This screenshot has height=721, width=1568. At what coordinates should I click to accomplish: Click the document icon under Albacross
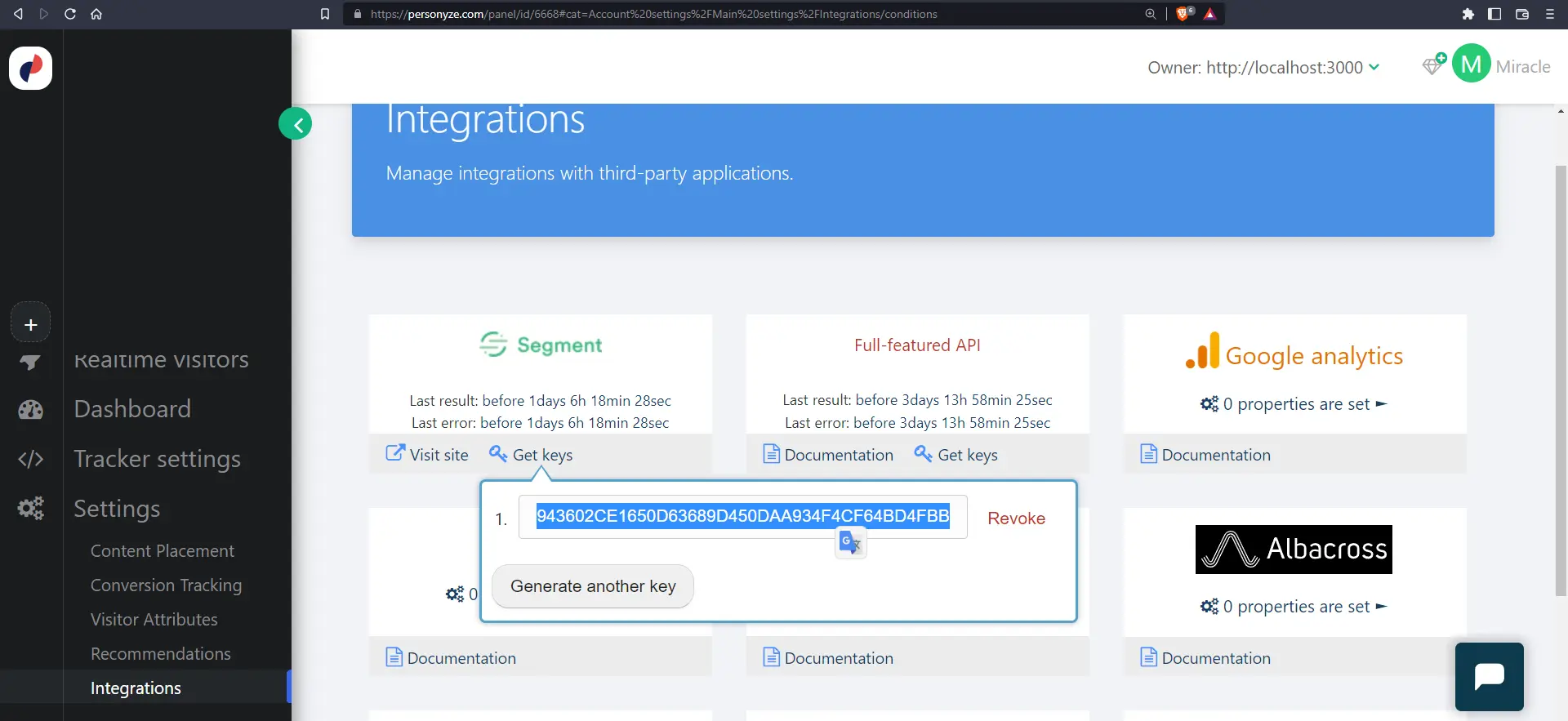[1148, 657]
